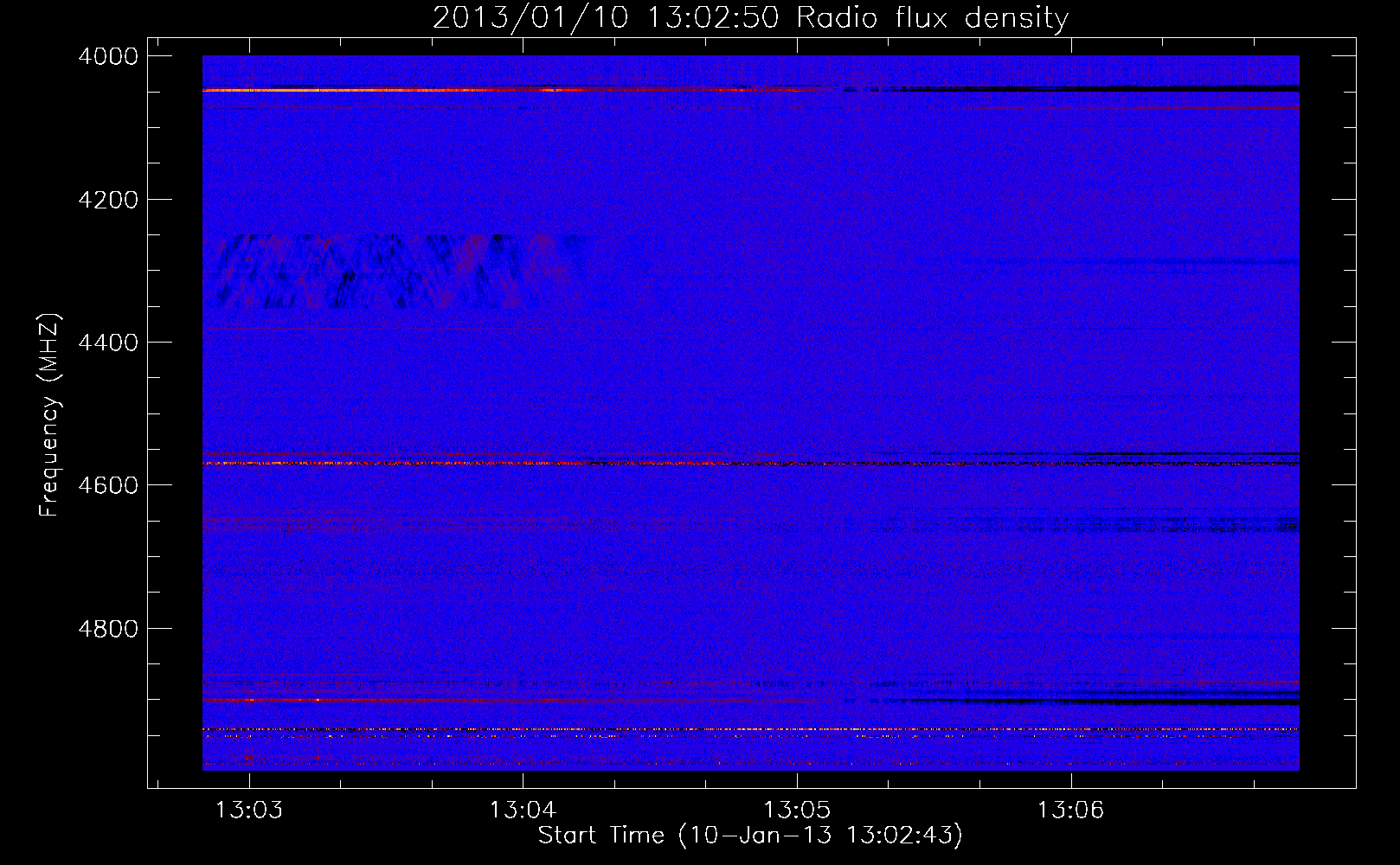Click the x-axis label "Start Time (10-Jan-13 13:02:43)"
The height and width of the screenshot is (865, 1400).
pyautogui.click(x=750, y=836)
